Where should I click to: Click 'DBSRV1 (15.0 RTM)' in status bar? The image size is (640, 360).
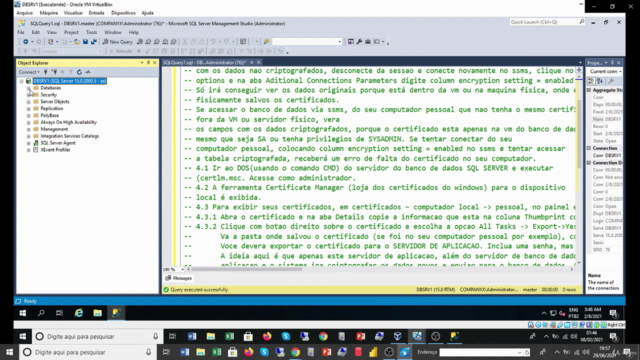click(x=436, y=290)
